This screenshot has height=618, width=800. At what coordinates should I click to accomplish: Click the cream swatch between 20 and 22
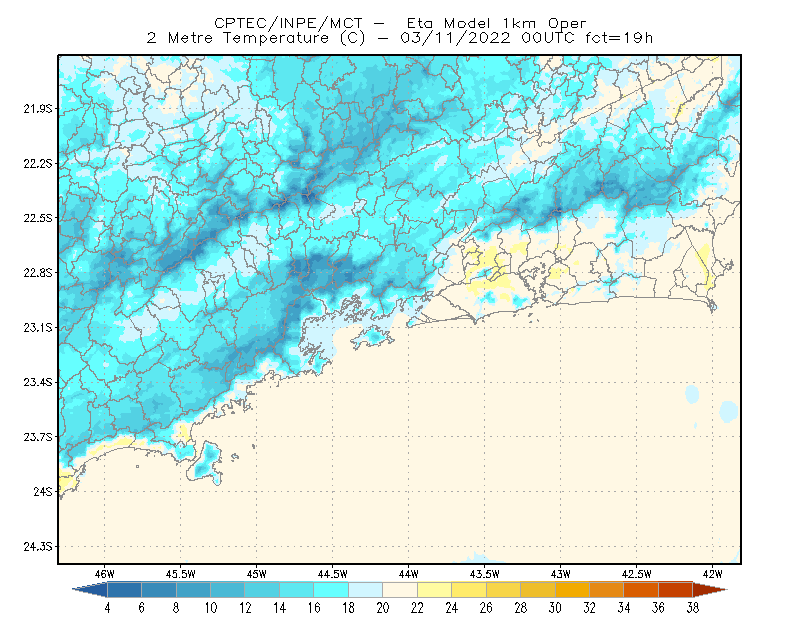pyautogui.click(x=400, y=590)
